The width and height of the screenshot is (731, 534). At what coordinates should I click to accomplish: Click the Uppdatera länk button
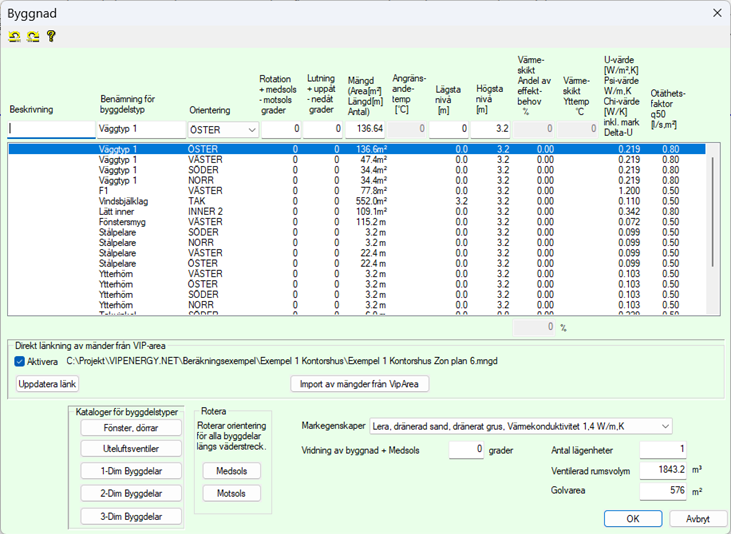[x=49, y=384]
